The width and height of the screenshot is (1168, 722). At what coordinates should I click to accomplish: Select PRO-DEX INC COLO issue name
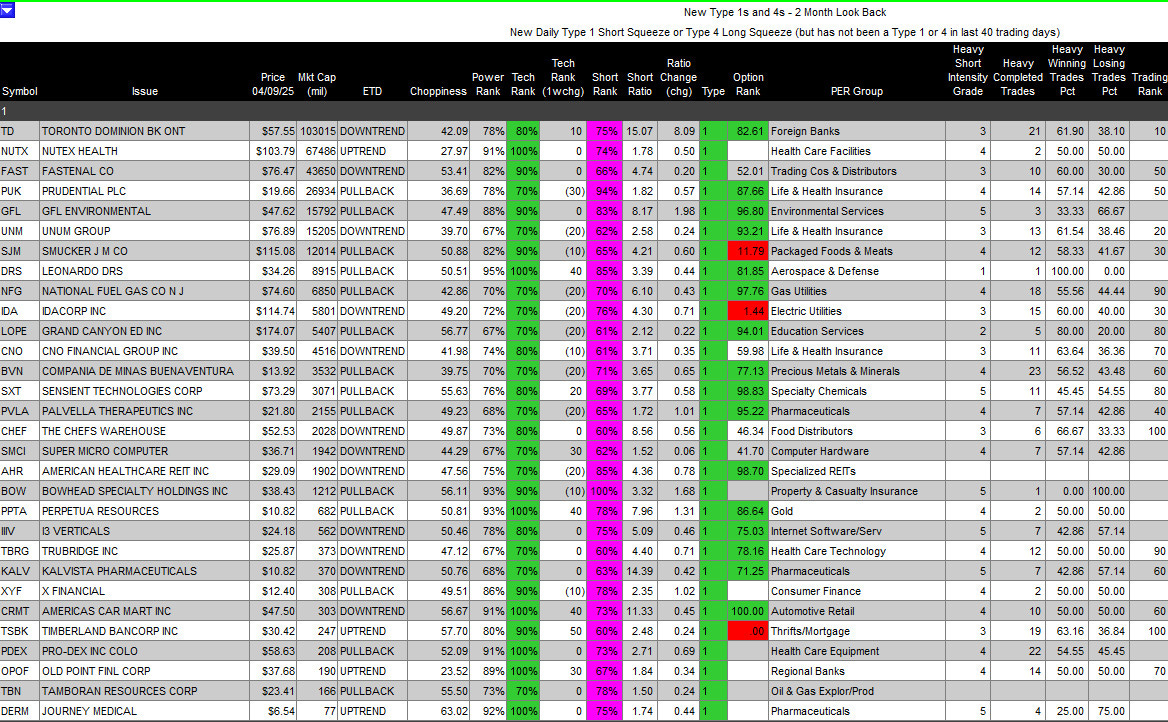(x=89, y=651)
